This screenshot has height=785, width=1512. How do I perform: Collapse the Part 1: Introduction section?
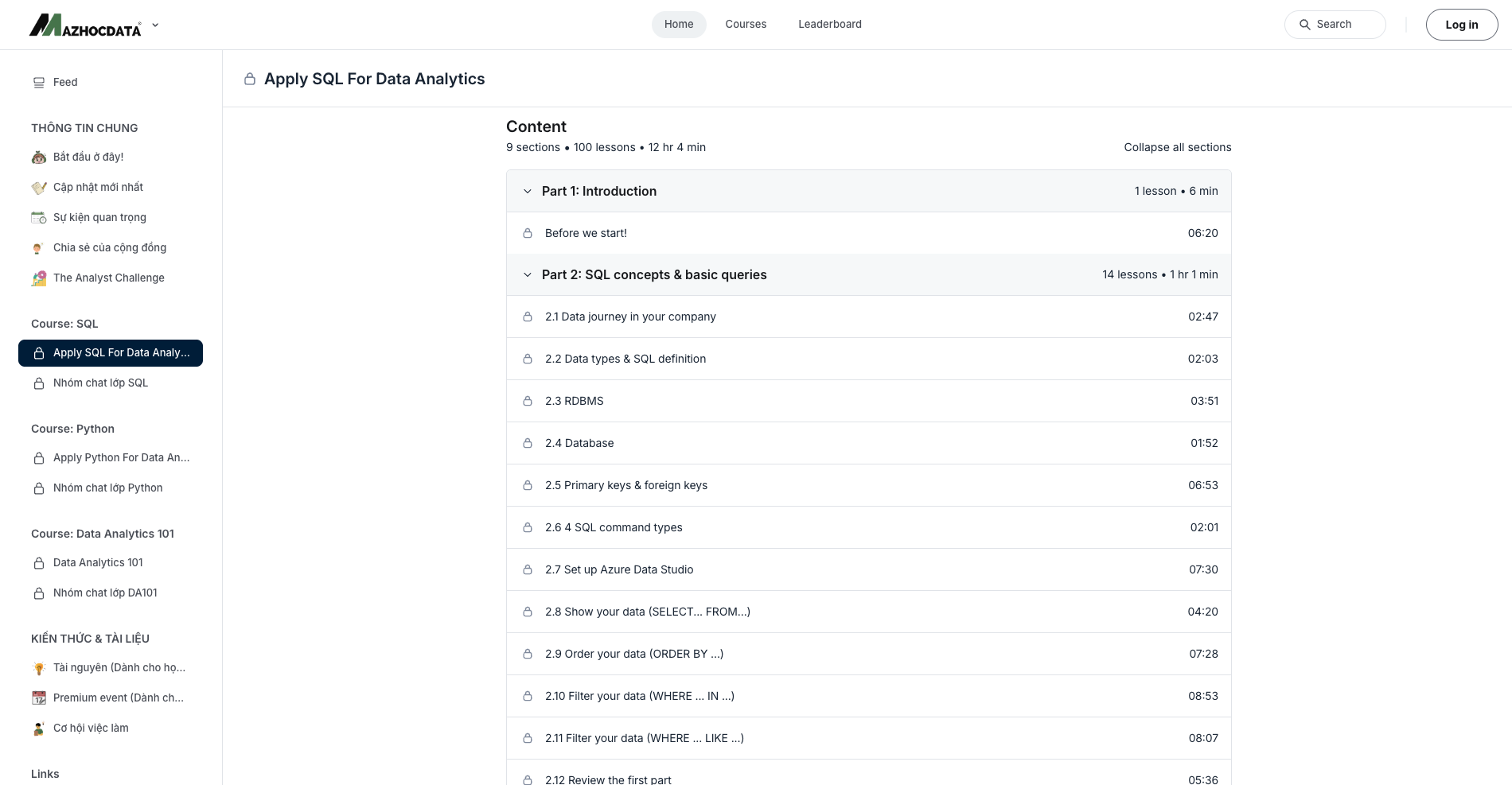527,192
